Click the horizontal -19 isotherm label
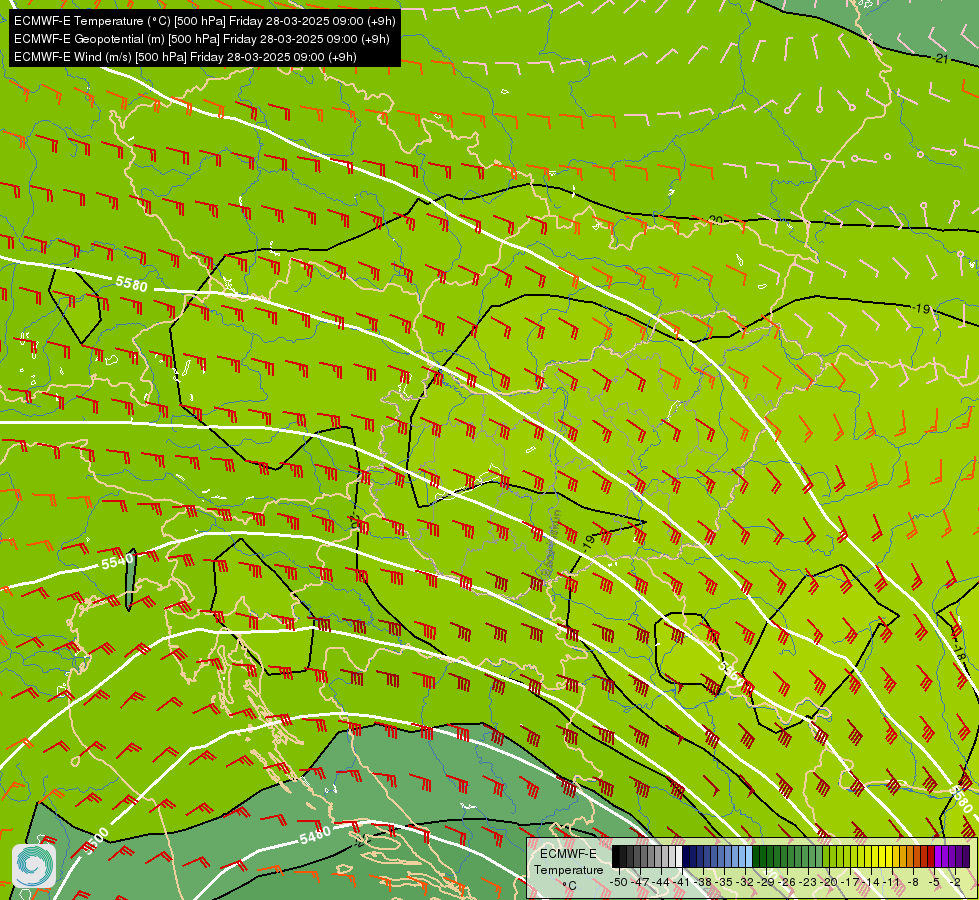 pos(922,309)
